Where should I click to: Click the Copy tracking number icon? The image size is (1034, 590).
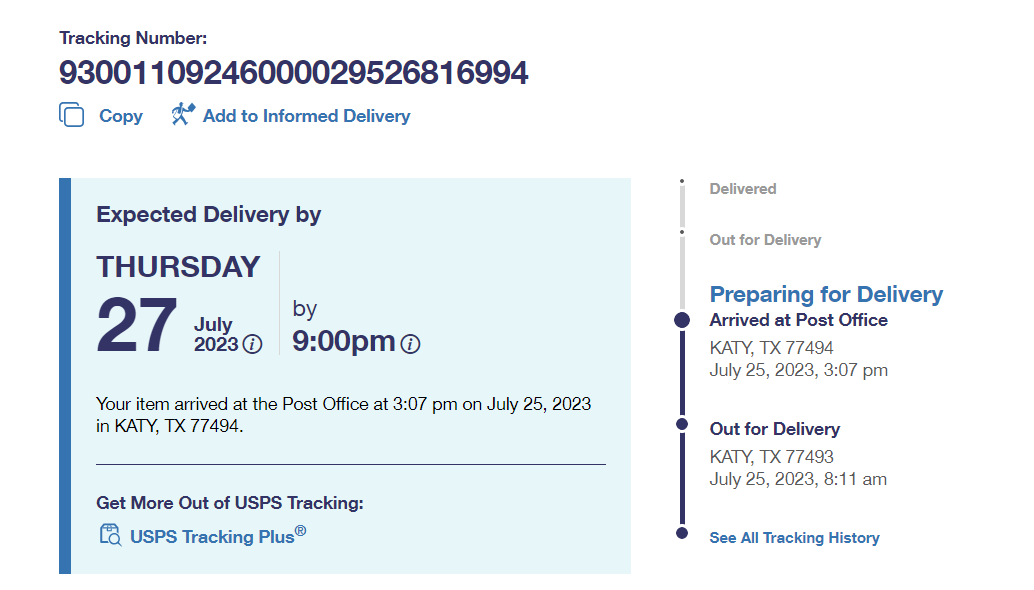click(72, 115)
